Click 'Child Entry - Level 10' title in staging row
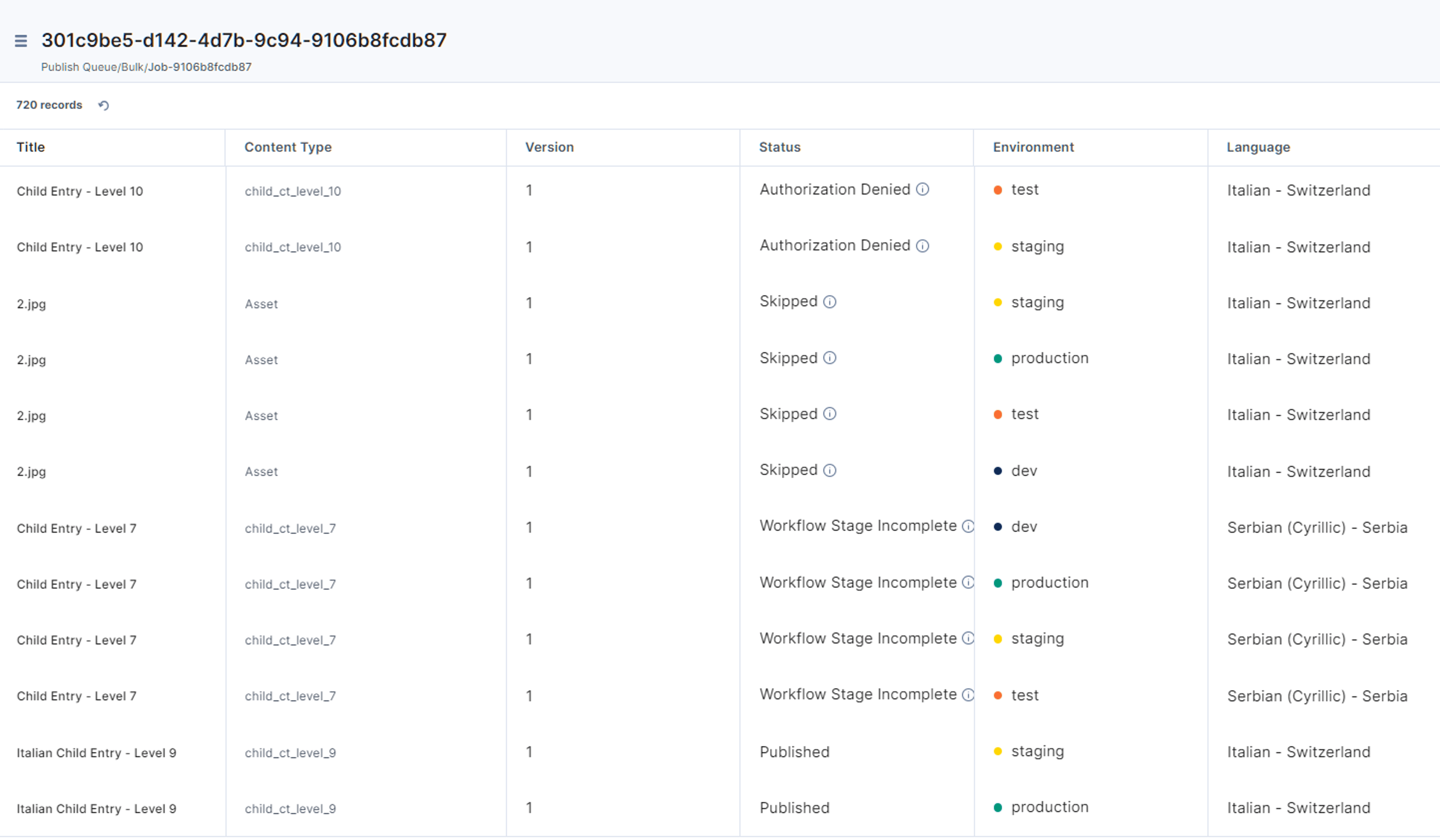Screen dimensions: 1440x840 (80, 247)
